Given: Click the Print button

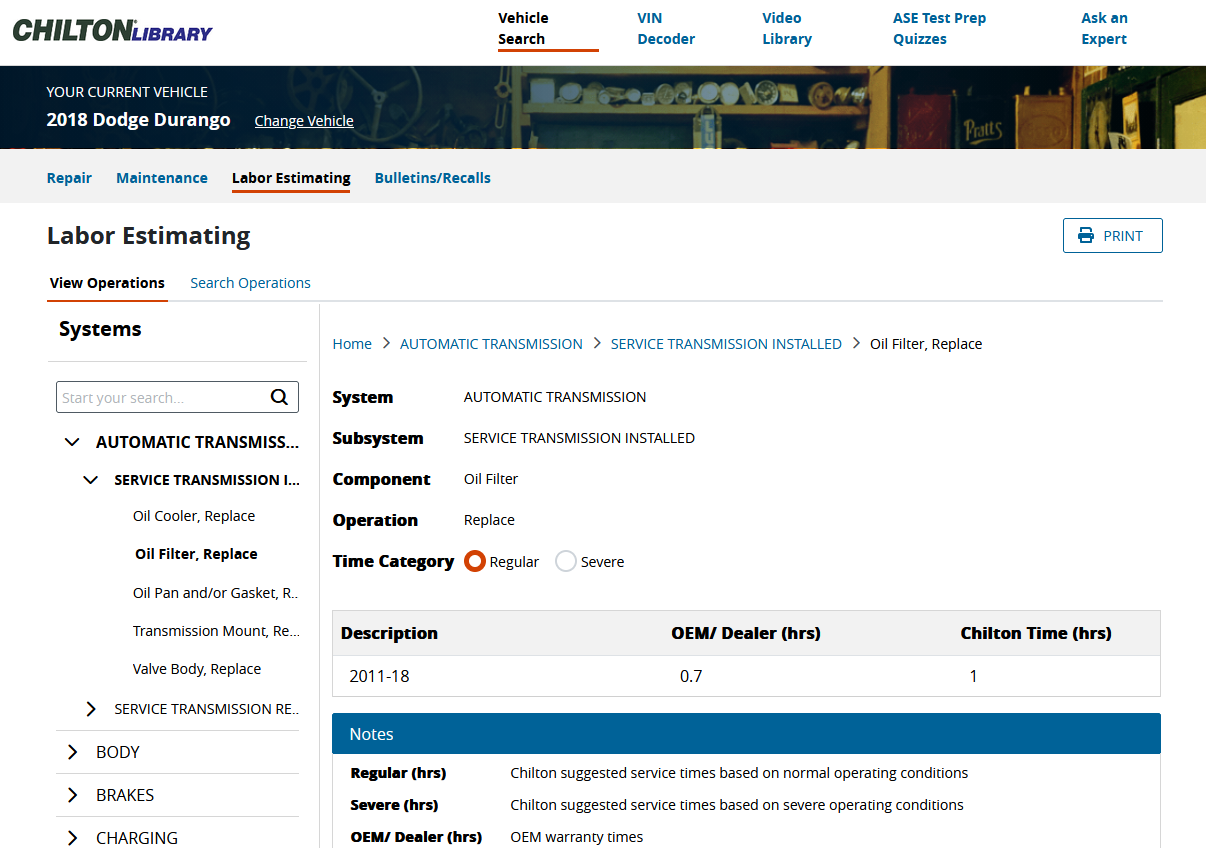Looking at the screenshot, I should point(1112,236).
